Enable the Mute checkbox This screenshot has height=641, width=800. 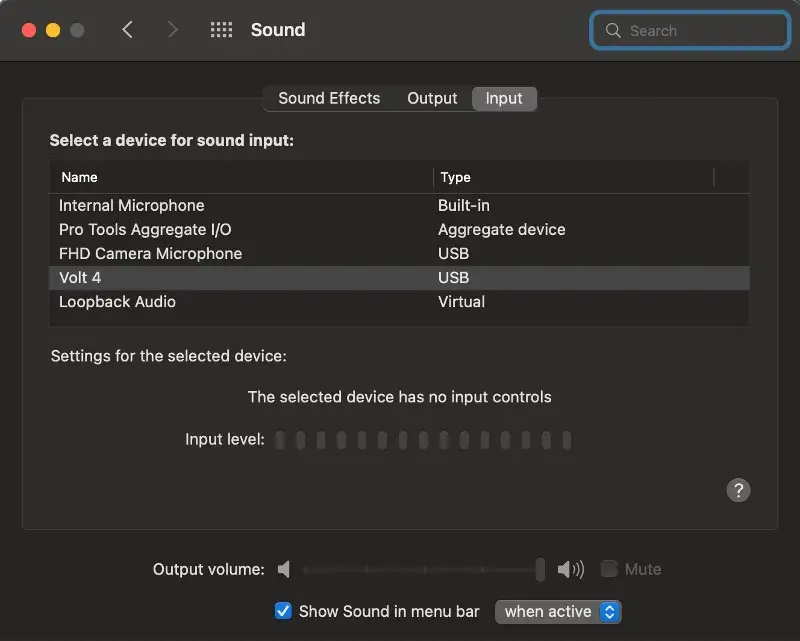[x=608, y=569]
